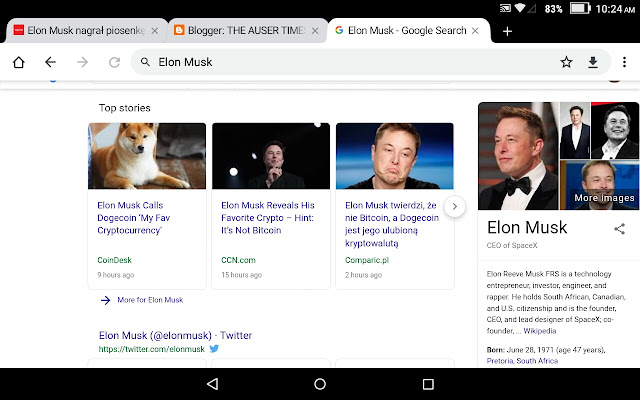Screen dimensions: 640x400
Task: Tap the CoinDesk source label
Action: click(x=114, y=260)
